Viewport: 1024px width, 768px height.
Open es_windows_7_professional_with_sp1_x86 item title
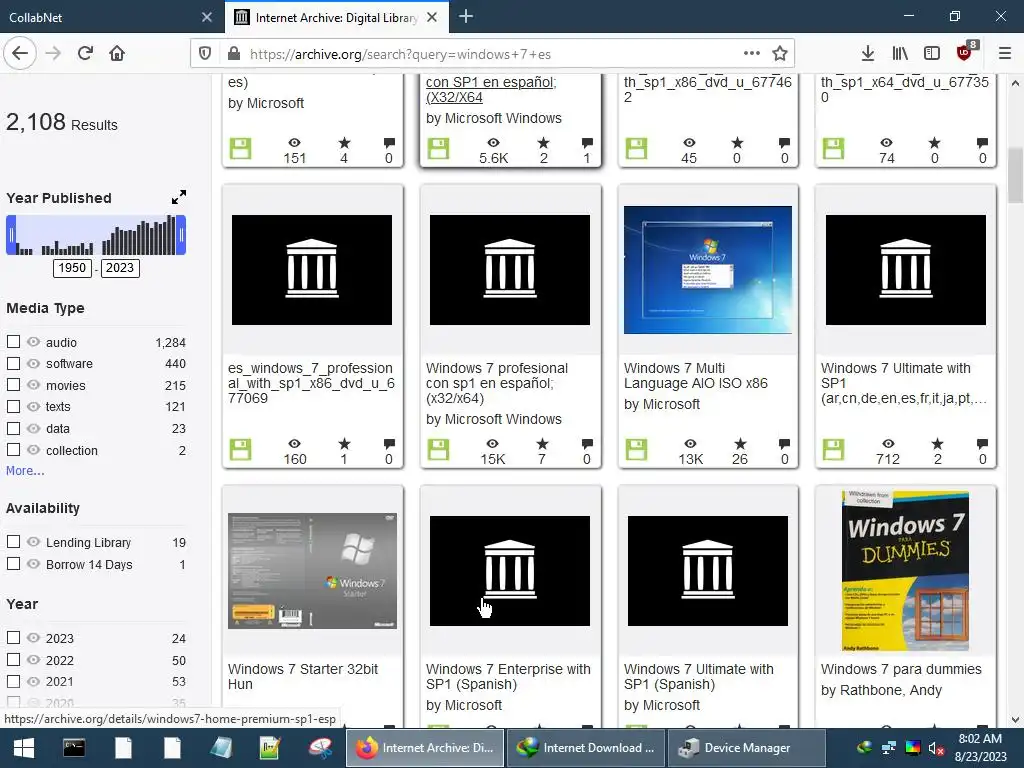[x=312, y=383]
